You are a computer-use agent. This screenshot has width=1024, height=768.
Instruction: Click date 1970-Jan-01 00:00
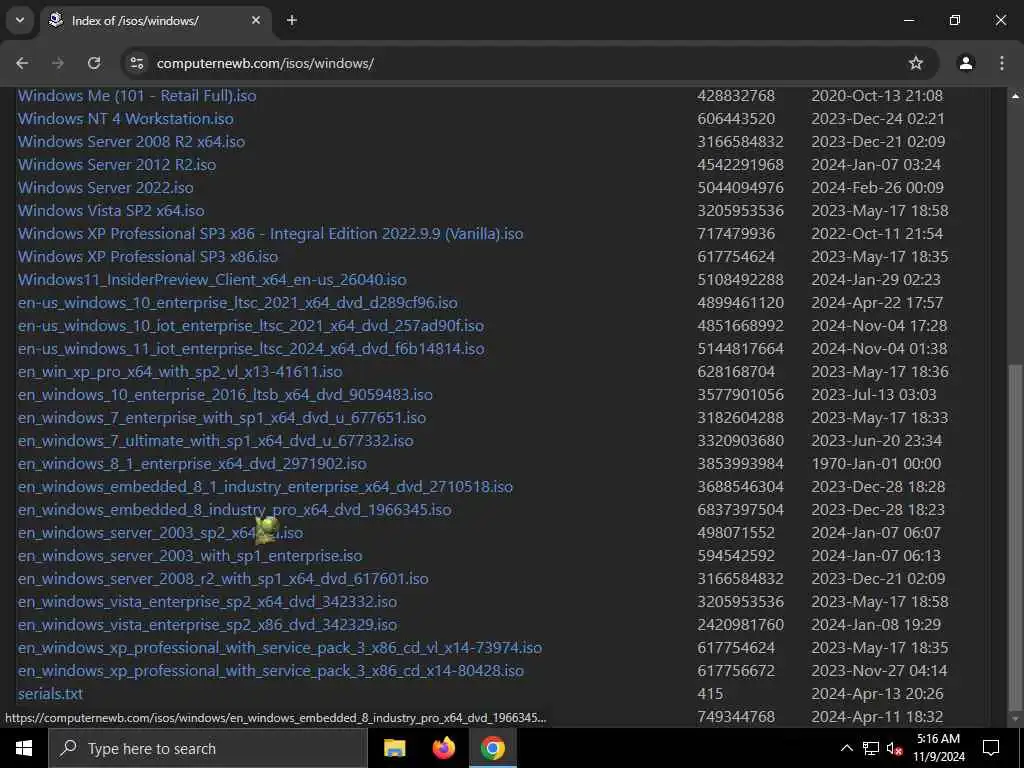click(876, 464)
